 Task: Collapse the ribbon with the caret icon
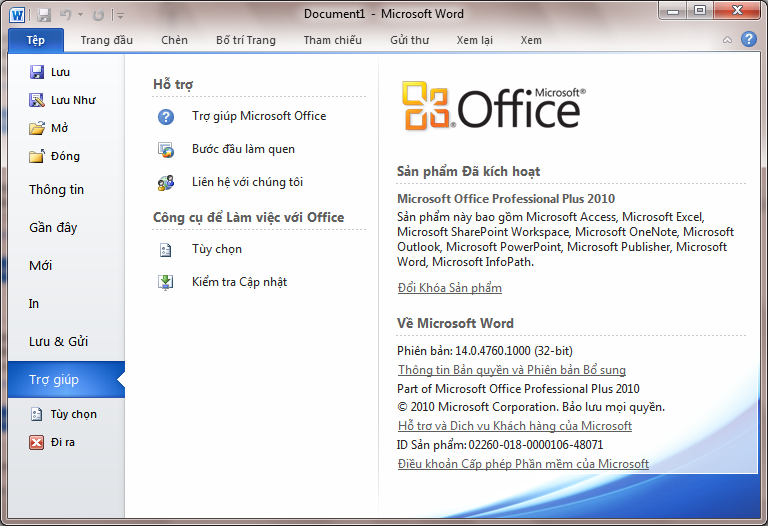tap(727, 40)
